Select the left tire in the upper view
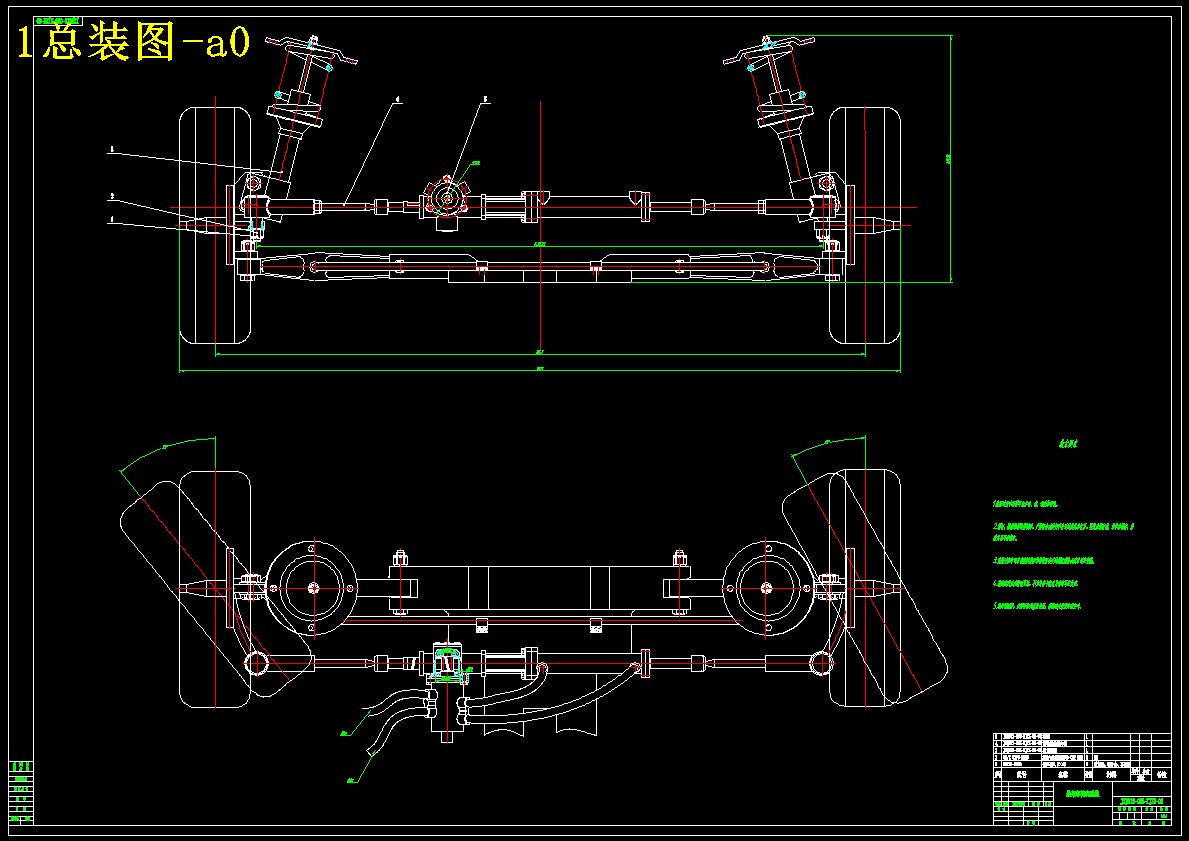The height and width of the screenshot is (841, 1189). (215, 225)
